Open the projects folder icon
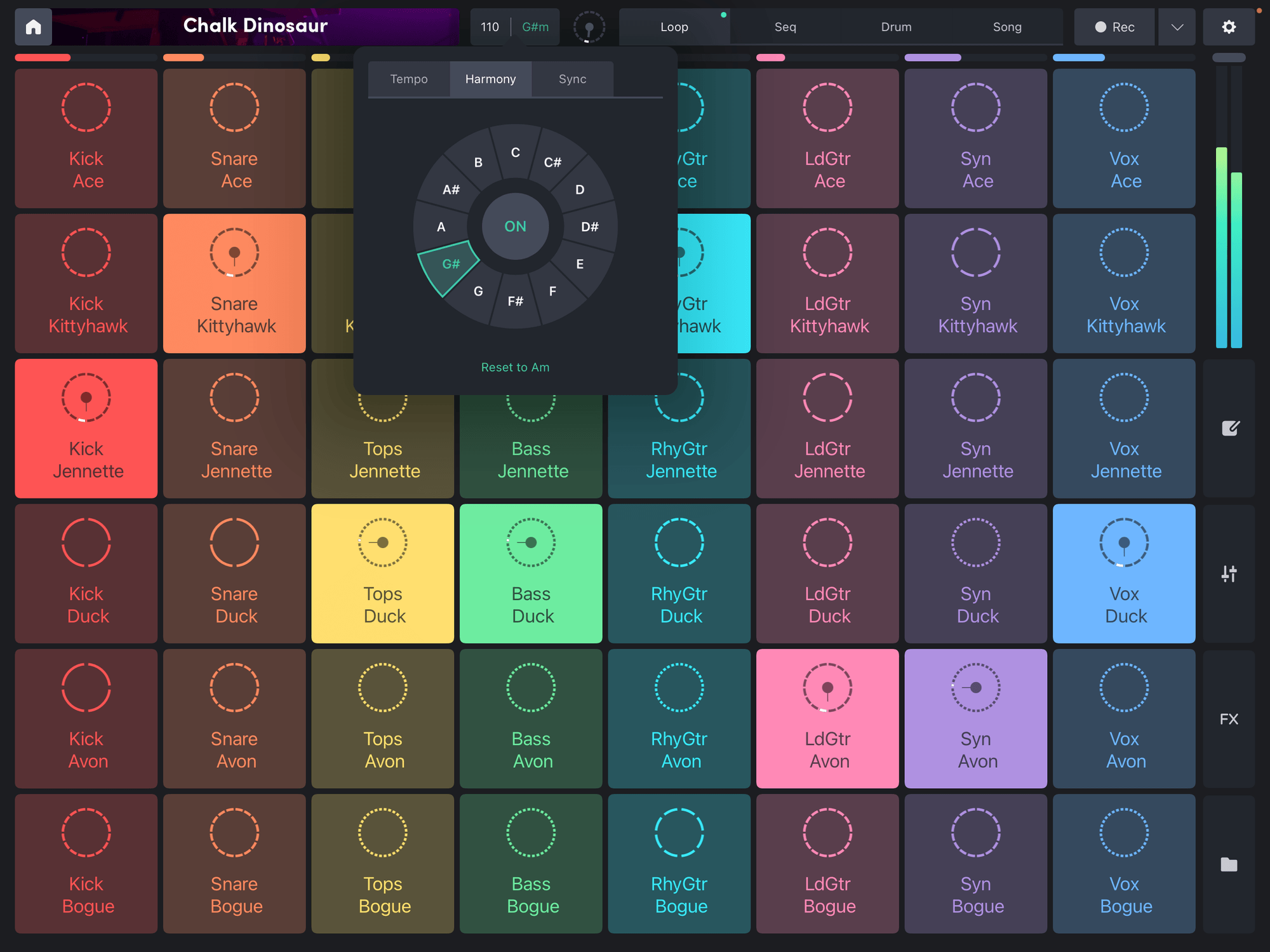 (1228, 864)
